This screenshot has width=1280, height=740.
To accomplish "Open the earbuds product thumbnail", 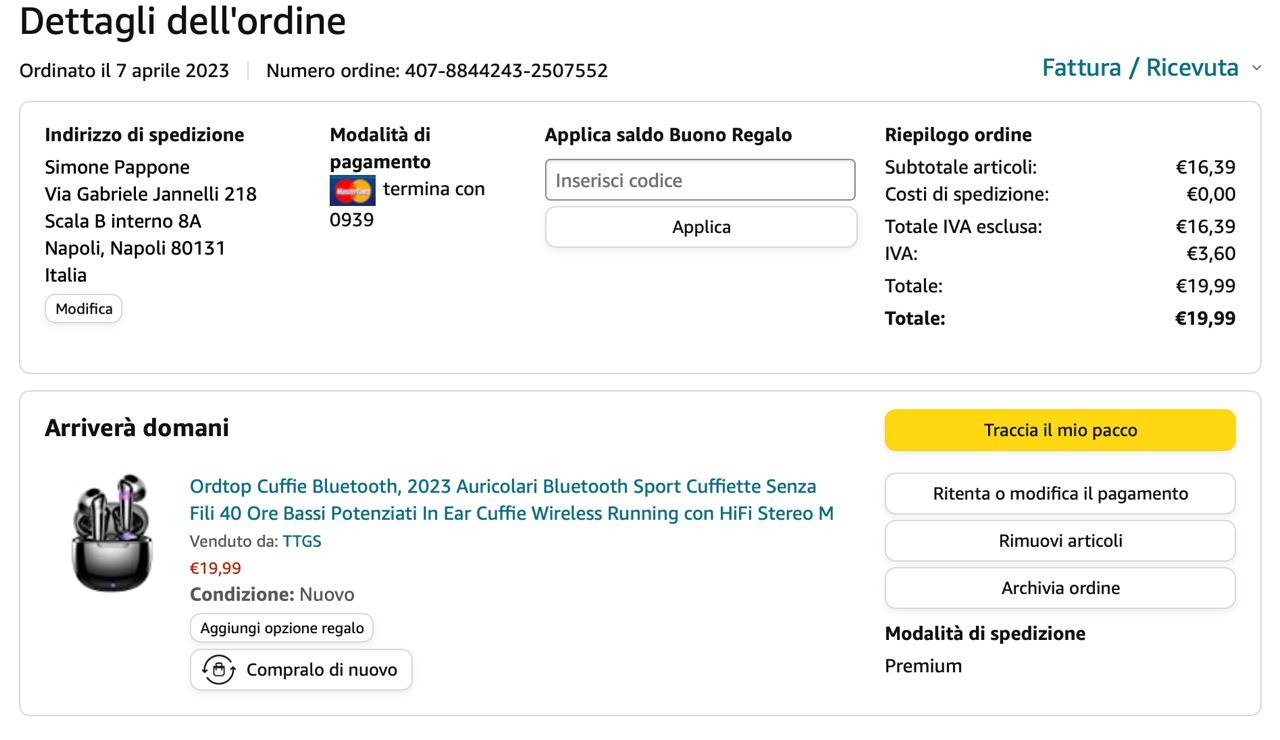I will 110,533.
